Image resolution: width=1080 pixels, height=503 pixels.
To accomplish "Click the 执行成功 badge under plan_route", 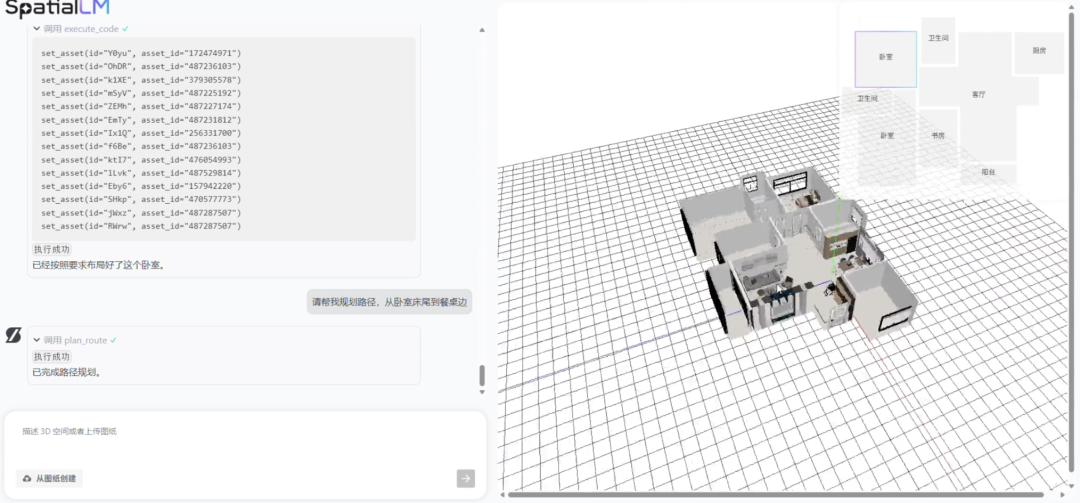I will click(52, 357).
